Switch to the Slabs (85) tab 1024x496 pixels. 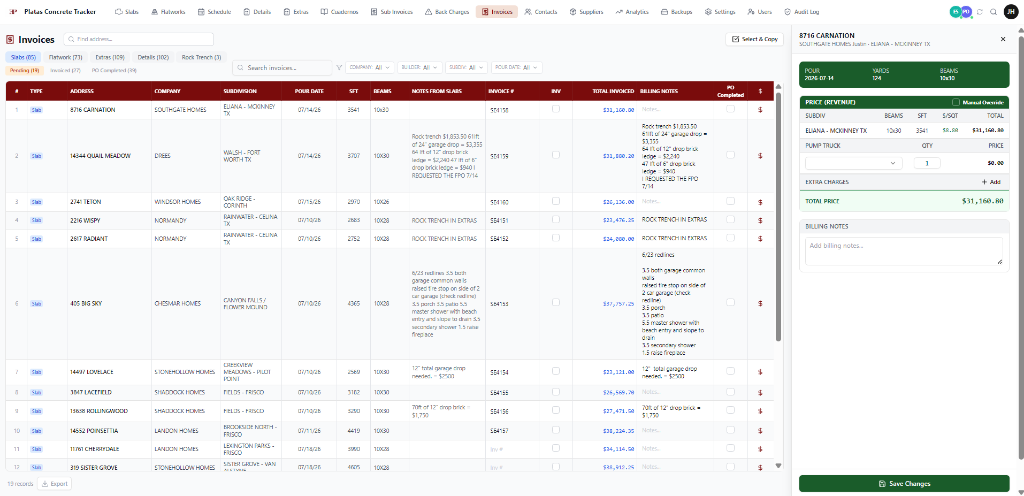coord(24,57)
